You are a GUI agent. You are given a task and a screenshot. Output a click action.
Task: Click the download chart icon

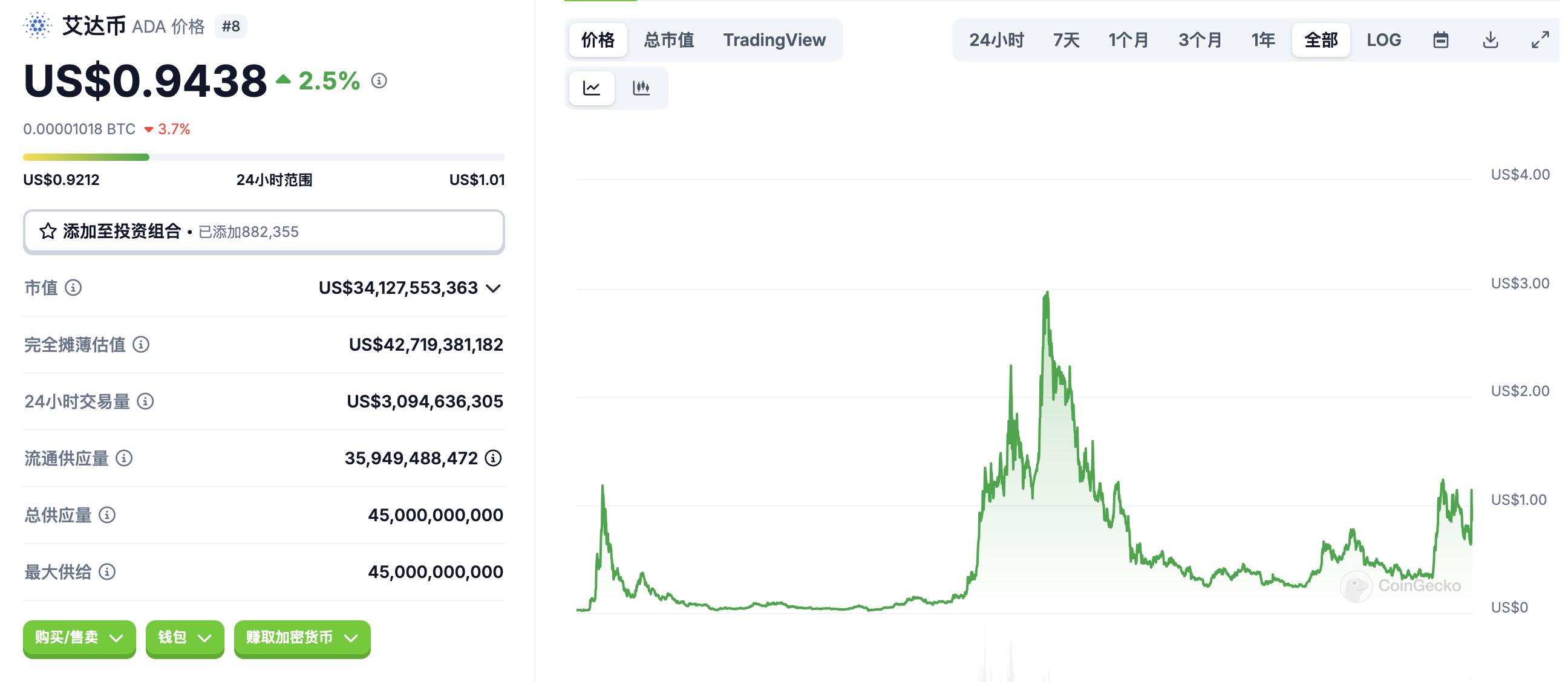pos(1491,39)
